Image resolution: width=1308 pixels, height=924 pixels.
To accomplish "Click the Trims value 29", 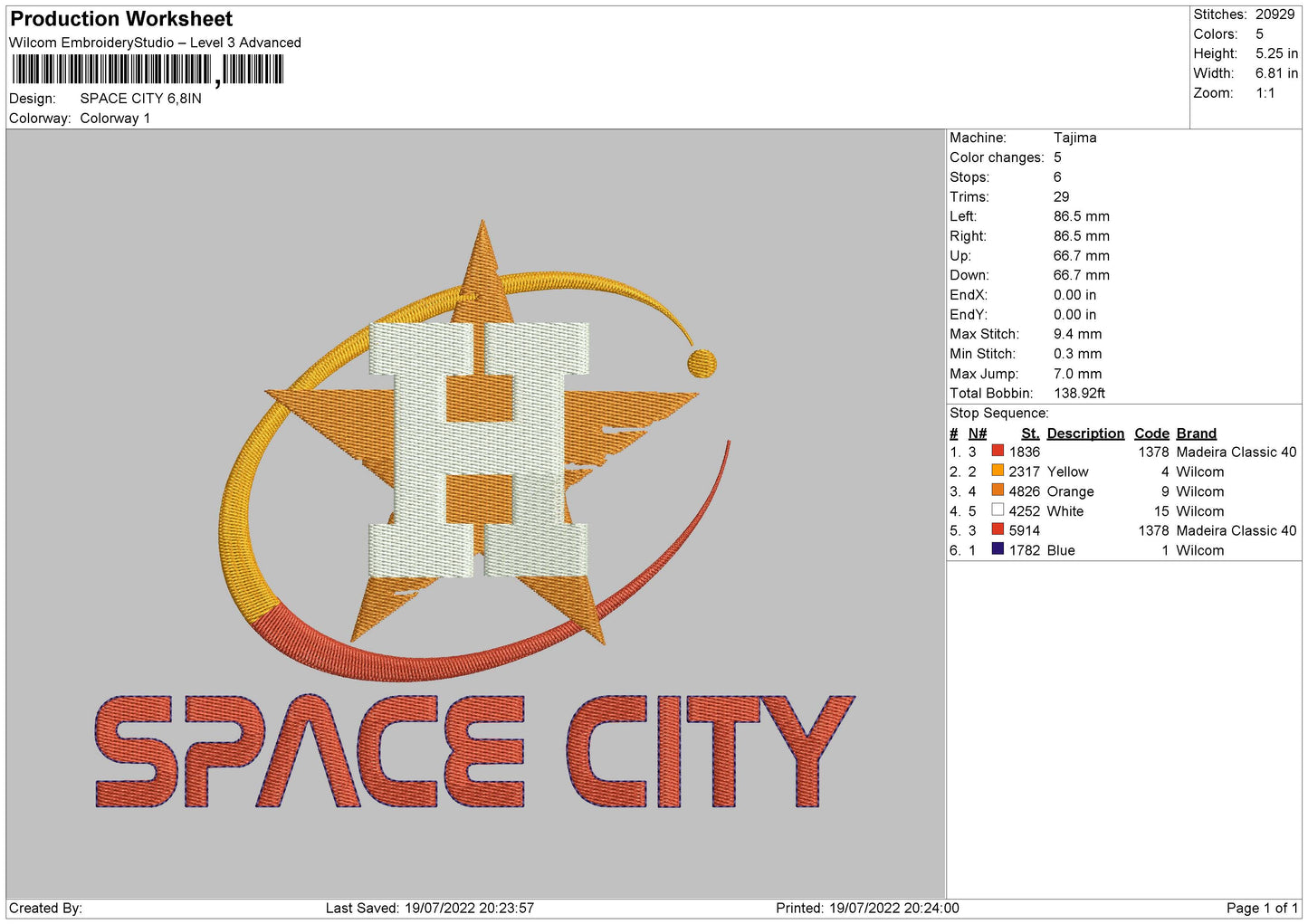I will [1061, 196].
